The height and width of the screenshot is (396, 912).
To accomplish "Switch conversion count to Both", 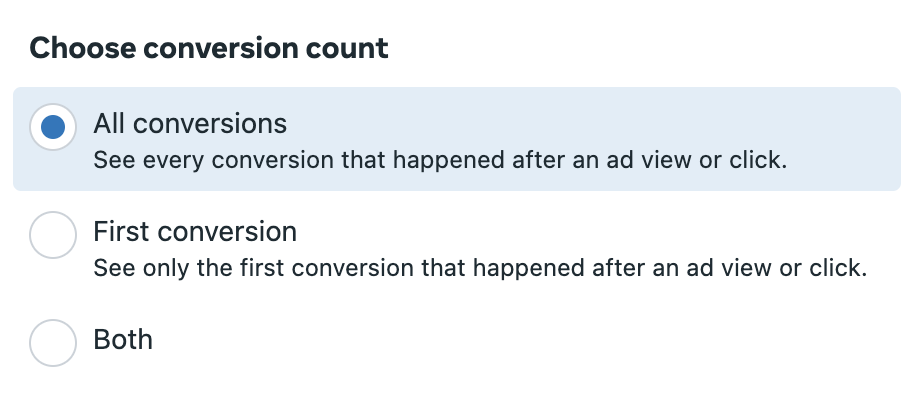I will (x=53, y=343).
